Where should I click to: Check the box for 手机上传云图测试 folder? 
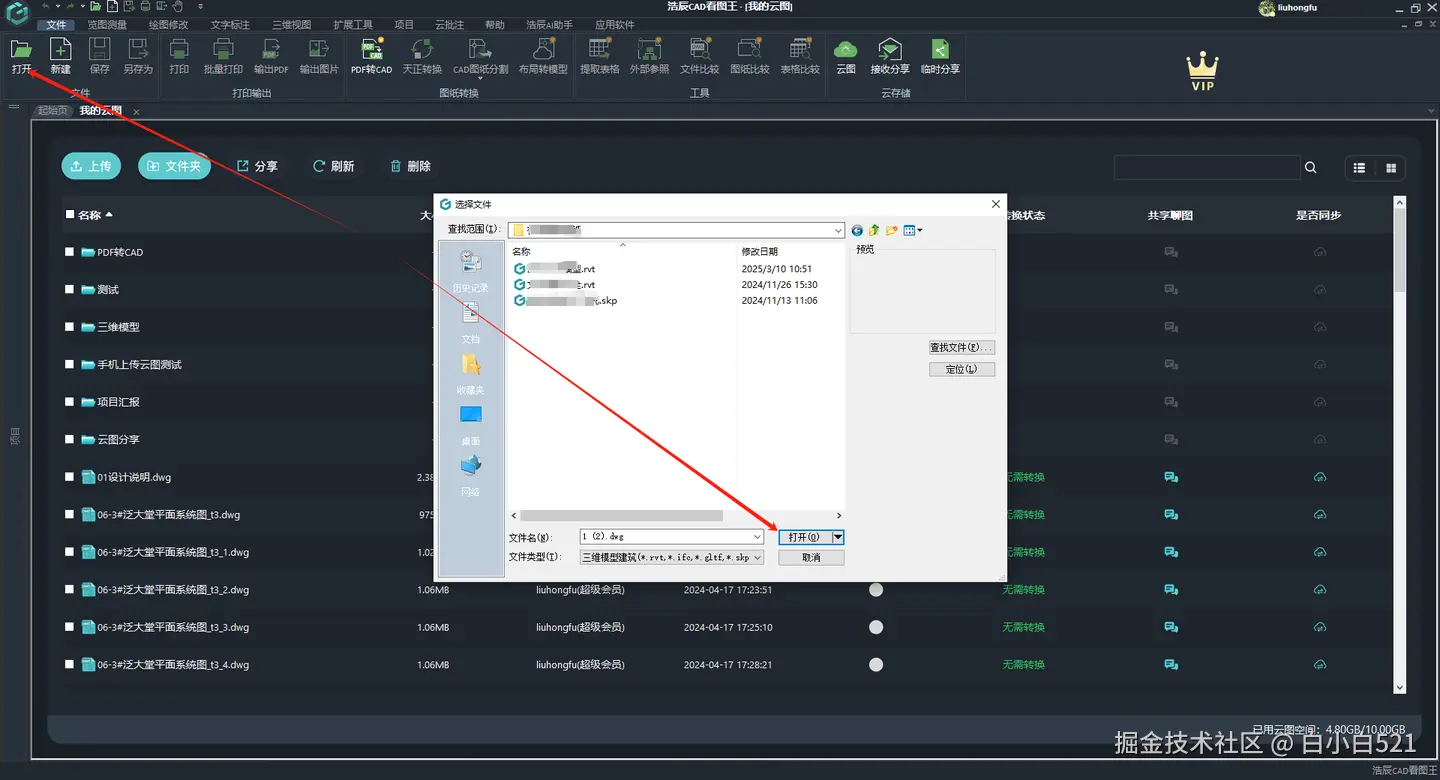(x=70, y=365)
